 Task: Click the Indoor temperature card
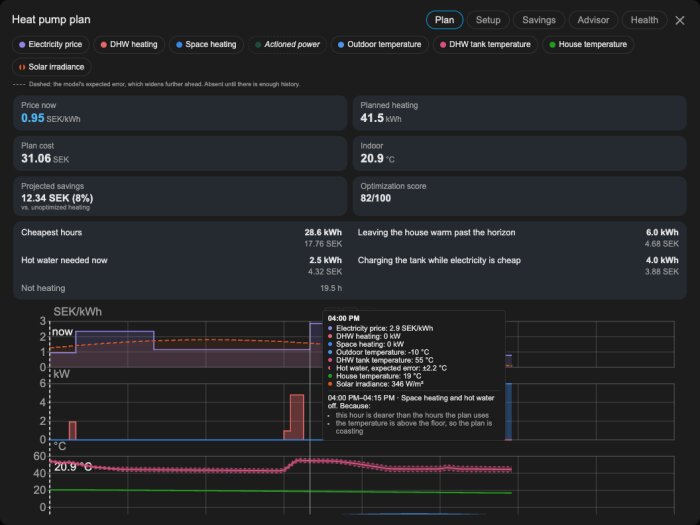[x=519, y=153]
